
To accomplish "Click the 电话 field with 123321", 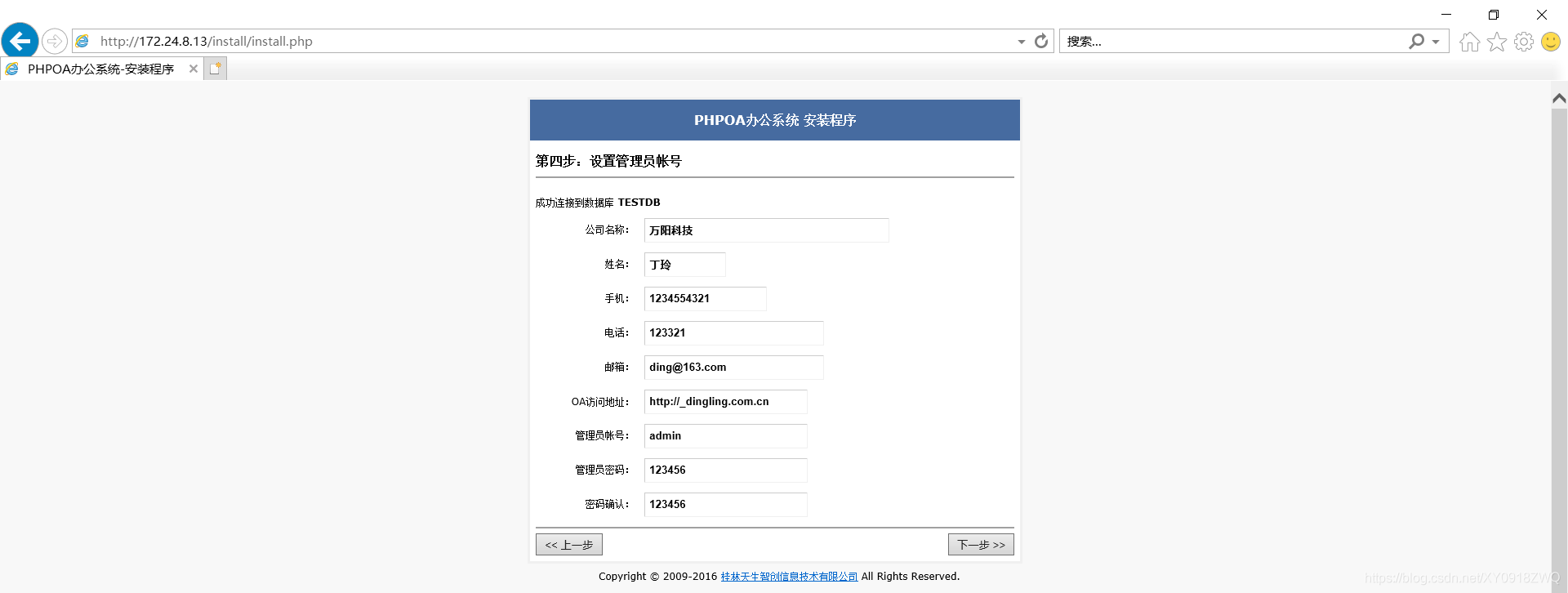I will pyautogui.click(x=733, y=333).
